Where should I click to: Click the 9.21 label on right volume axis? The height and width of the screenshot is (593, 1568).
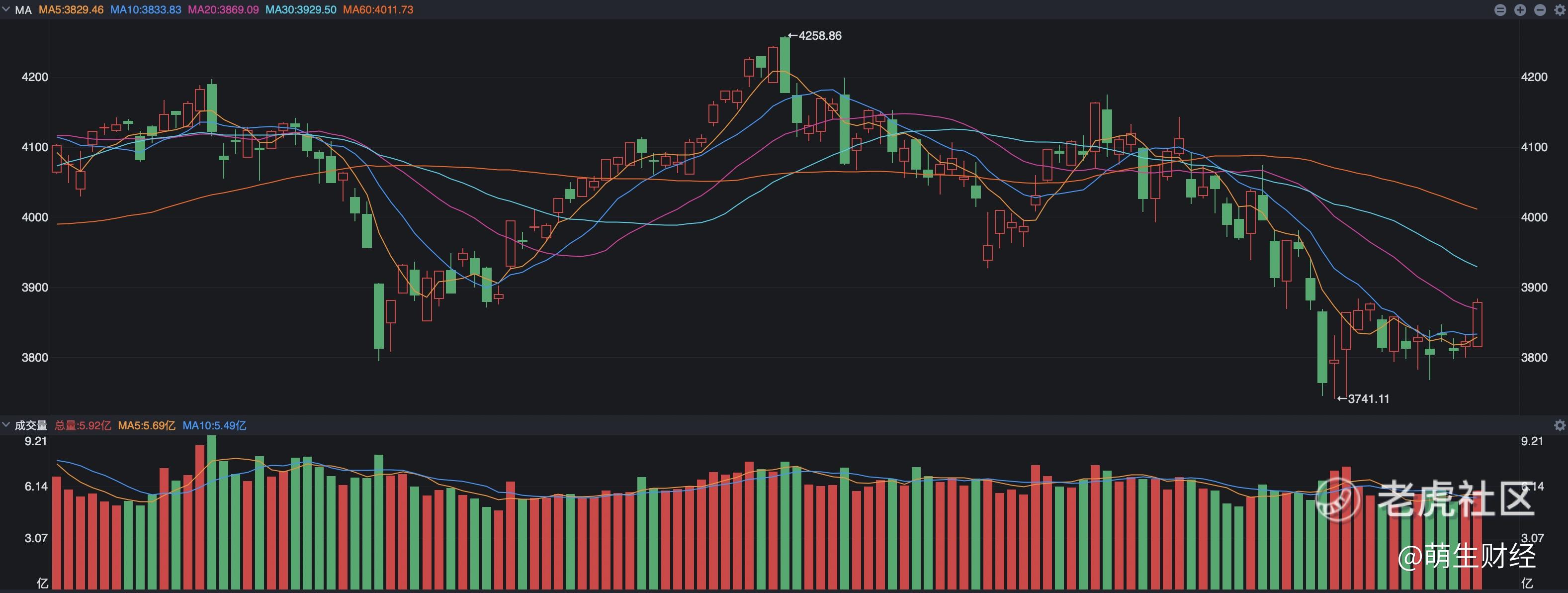click(1532, 441)
